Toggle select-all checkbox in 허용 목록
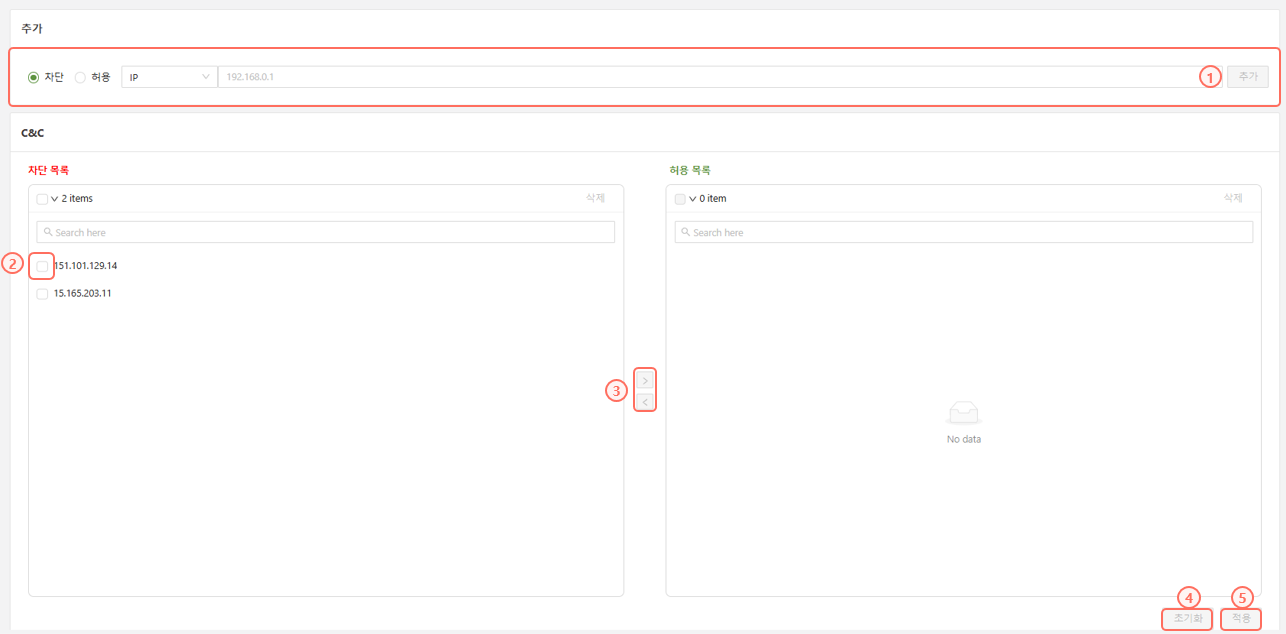The width and height of the screenshot is (1286, 634). [x=680, y=199]
